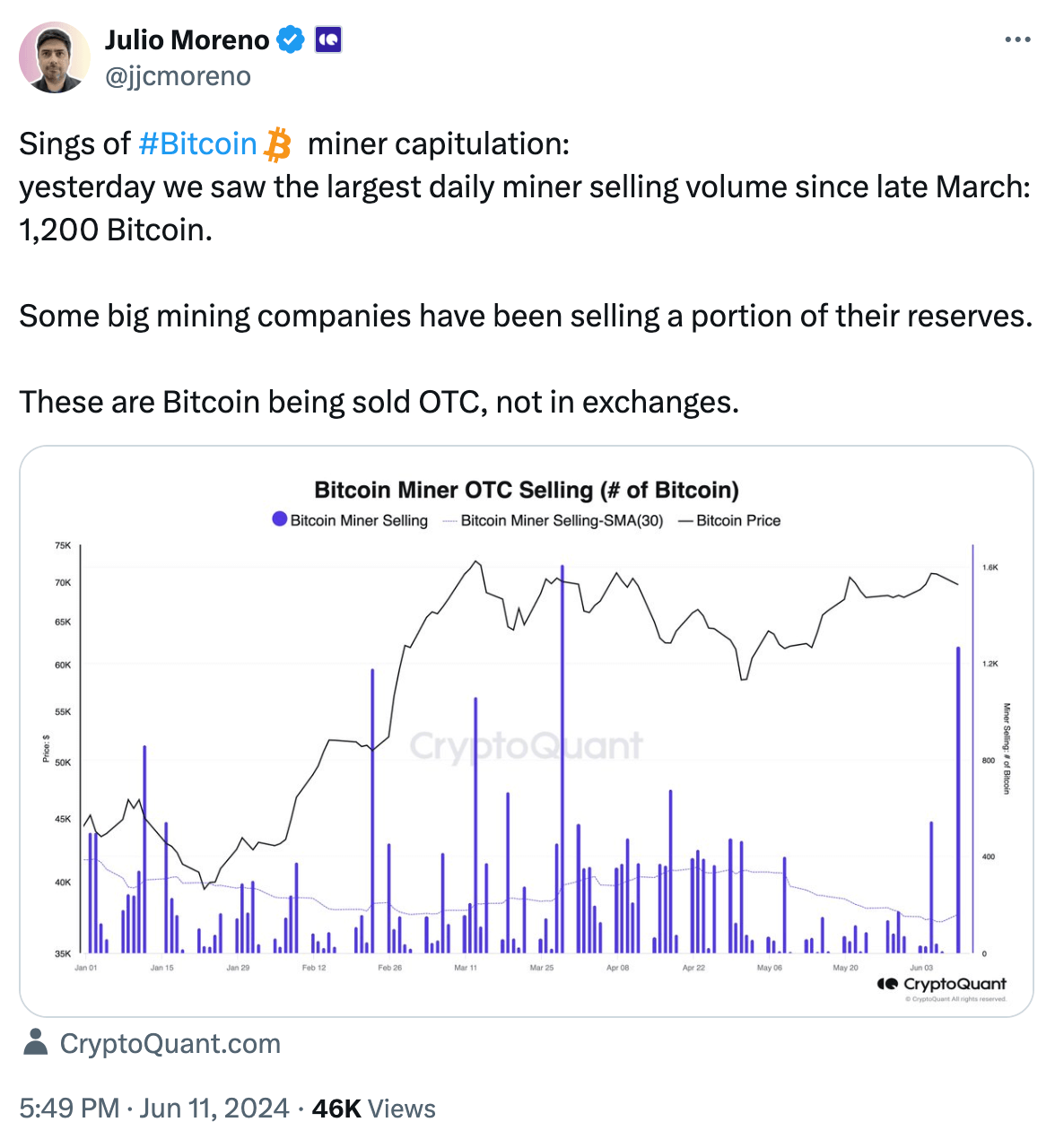The image size is (1055, 1148).
Task: Click the blue dot in the chart legend
Action: tap(280, 520)
